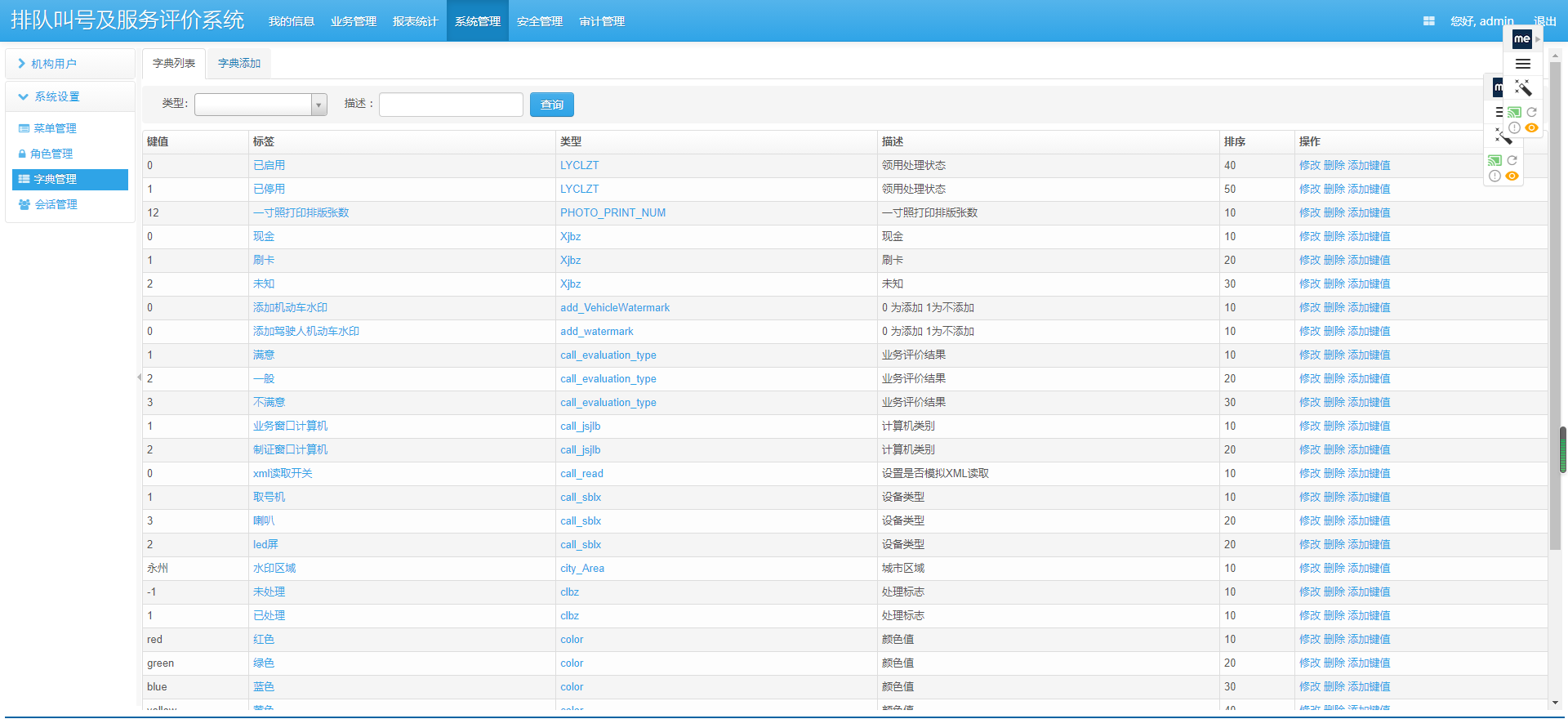Switch to the 字典列表 tab
1568x719 pixels.
[x=174, y=63]
